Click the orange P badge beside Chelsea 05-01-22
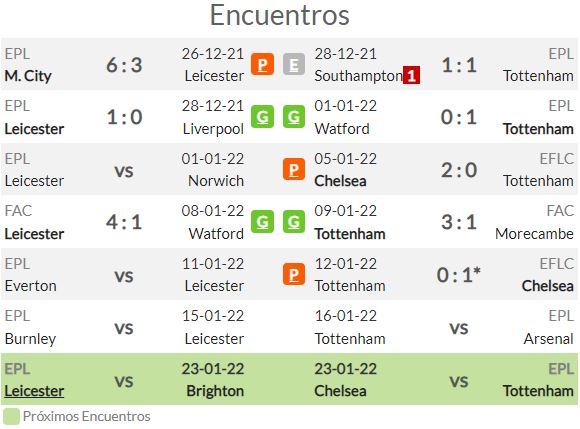580x429 pixels. pos(294,169)
